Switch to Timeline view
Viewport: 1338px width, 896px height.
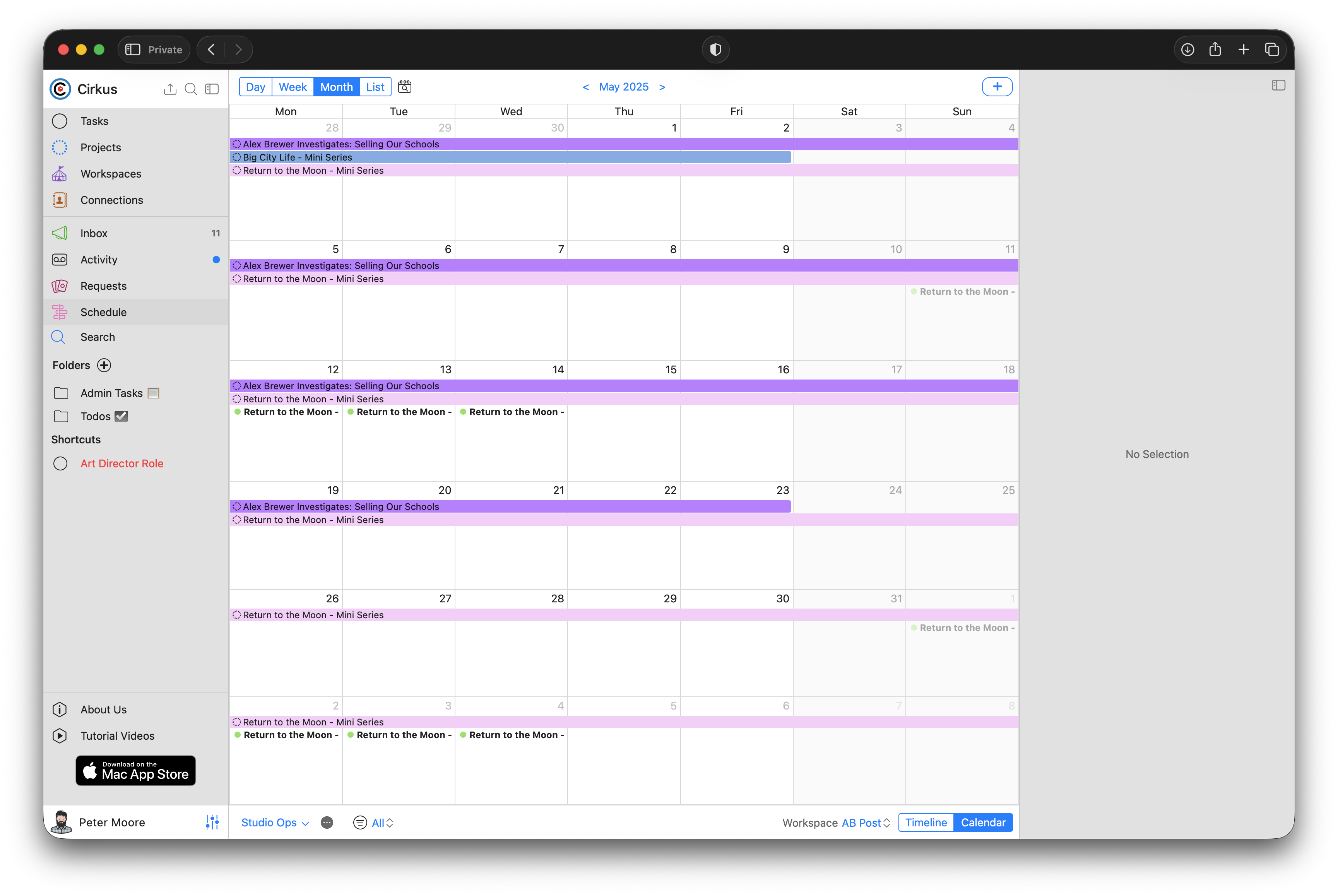(x=926, y=823)
